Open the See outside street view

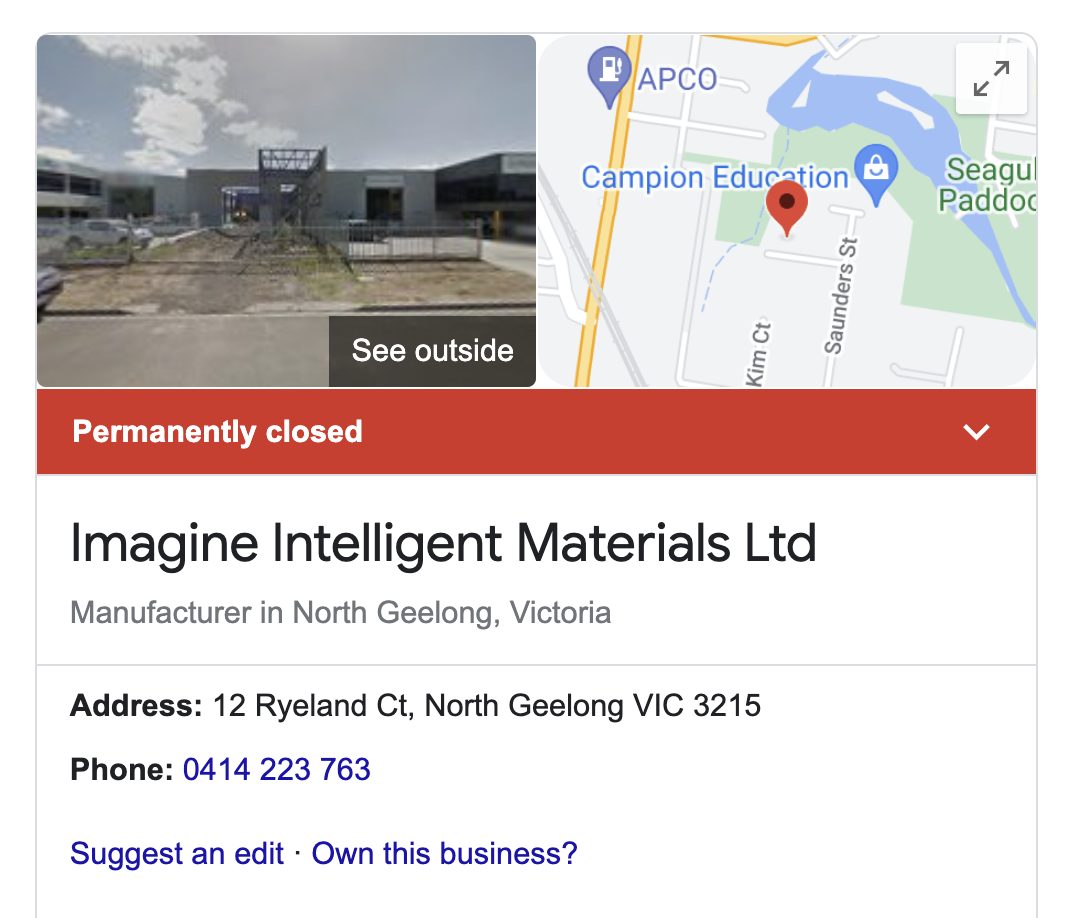coord(432,351)
